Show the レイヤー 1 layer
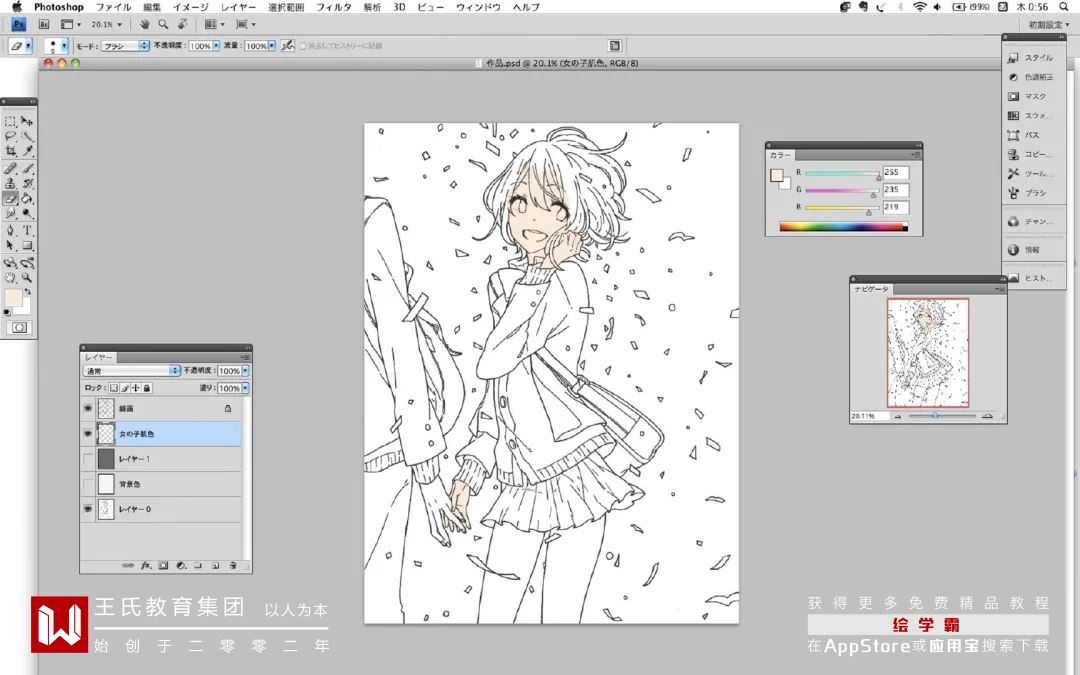 coord(87,459)
